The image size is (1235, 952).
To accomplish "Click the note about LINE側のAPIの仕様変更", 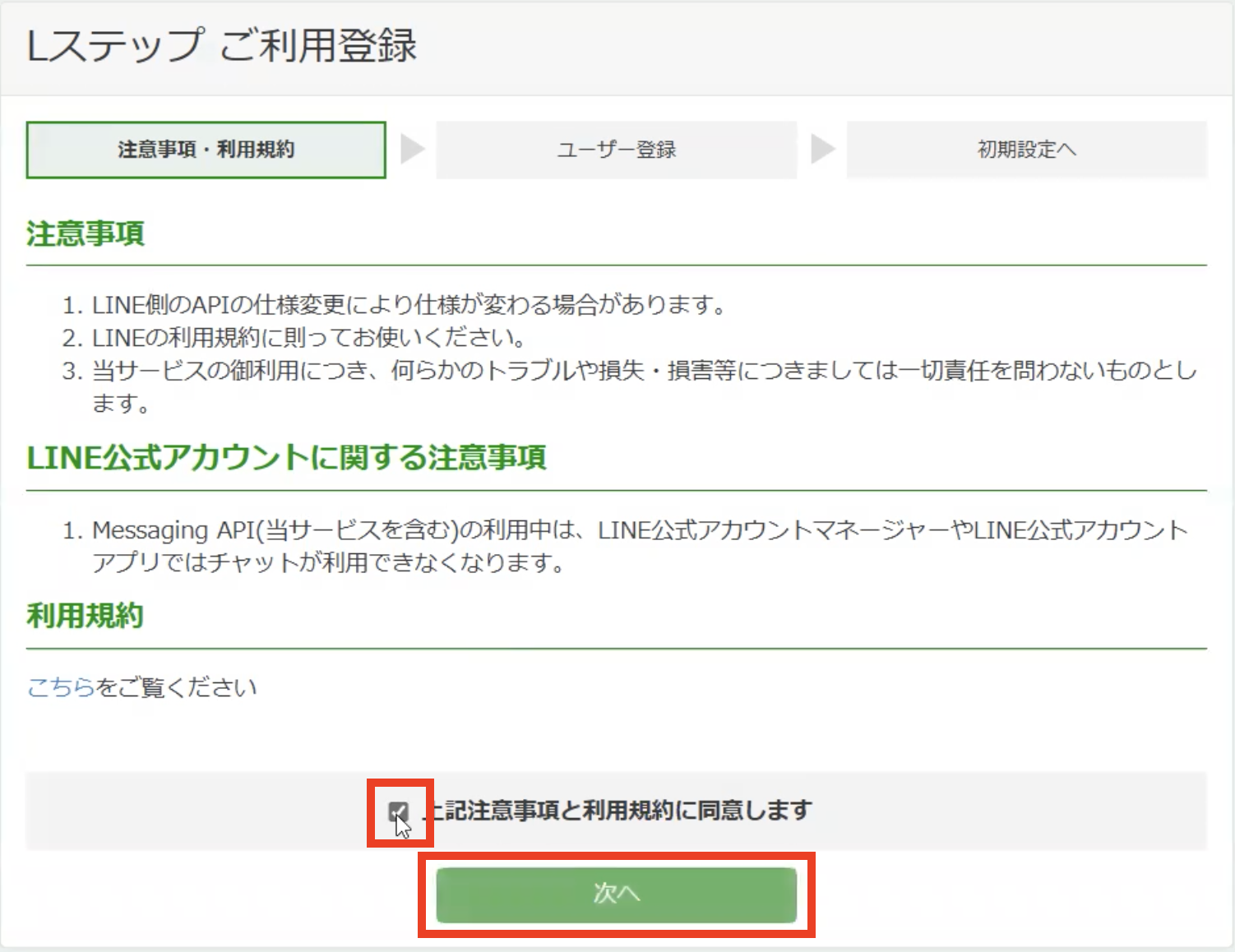I will [x=409, y=305].
